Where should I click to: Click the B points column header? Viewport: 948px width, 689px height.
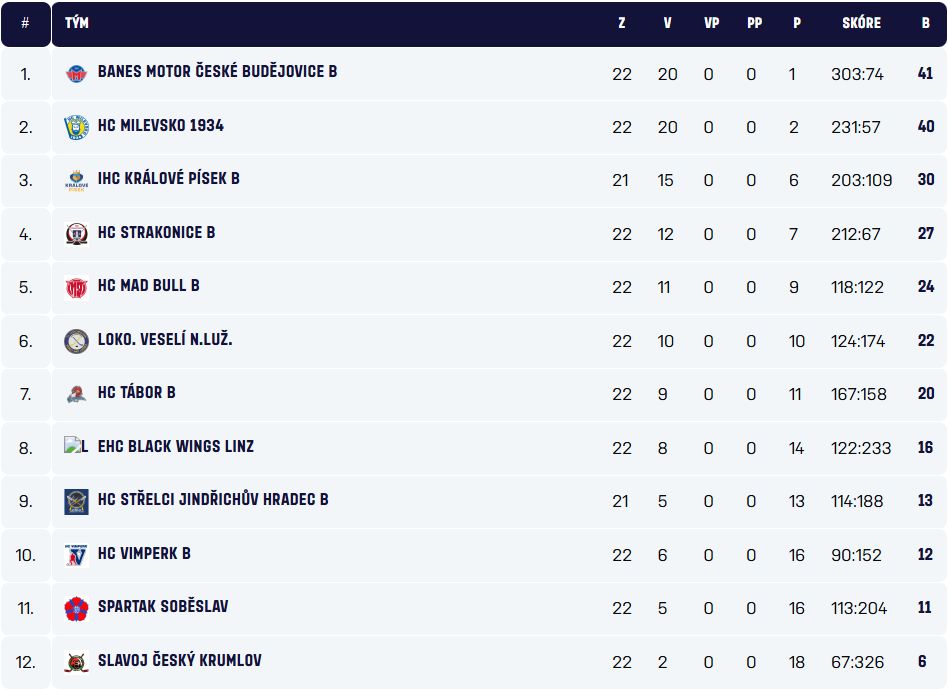925,23
